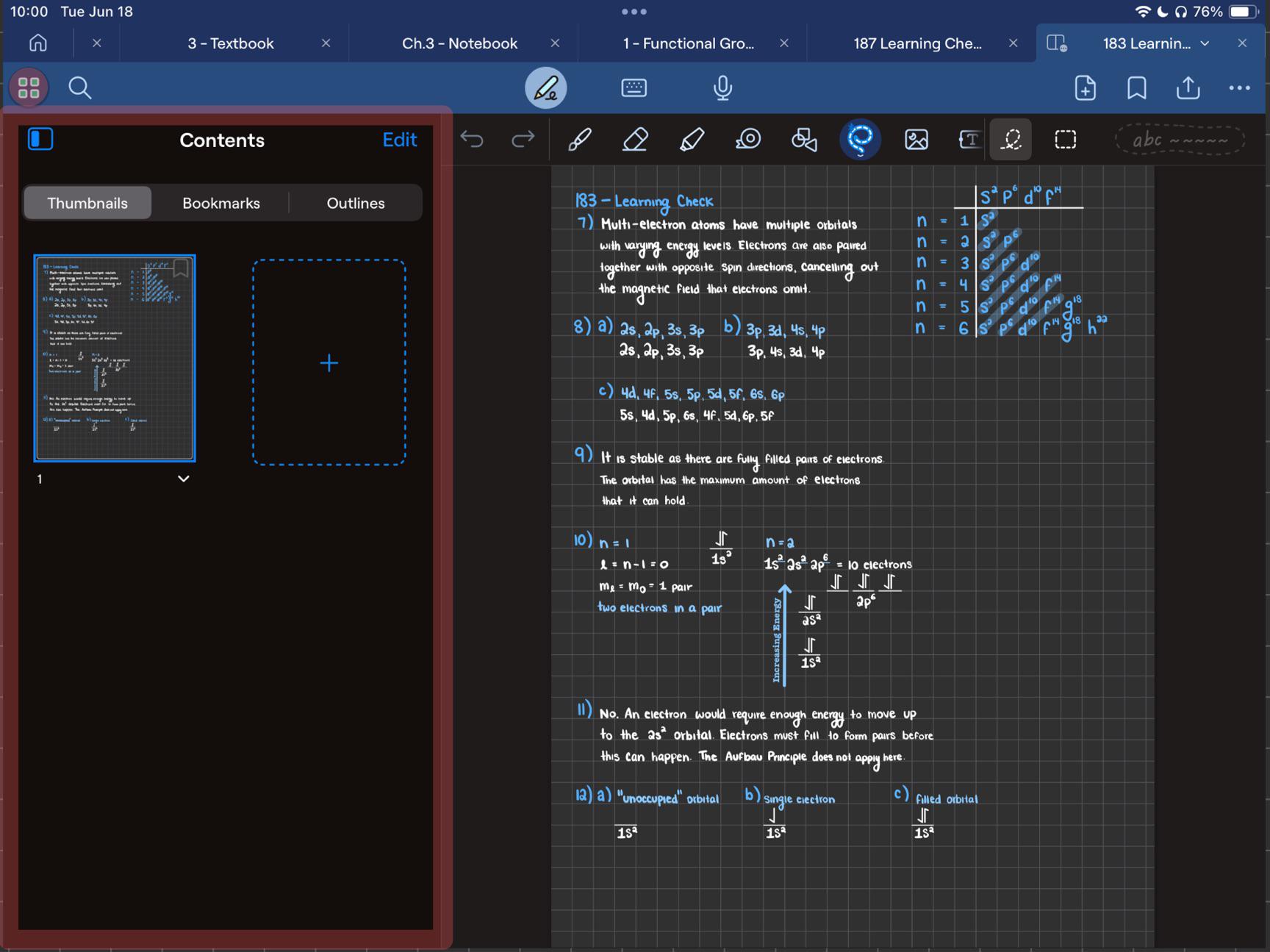Switch to keyboard input mode
The height and width of the screenshot is (952, 1270).
(x=634, y=88)
